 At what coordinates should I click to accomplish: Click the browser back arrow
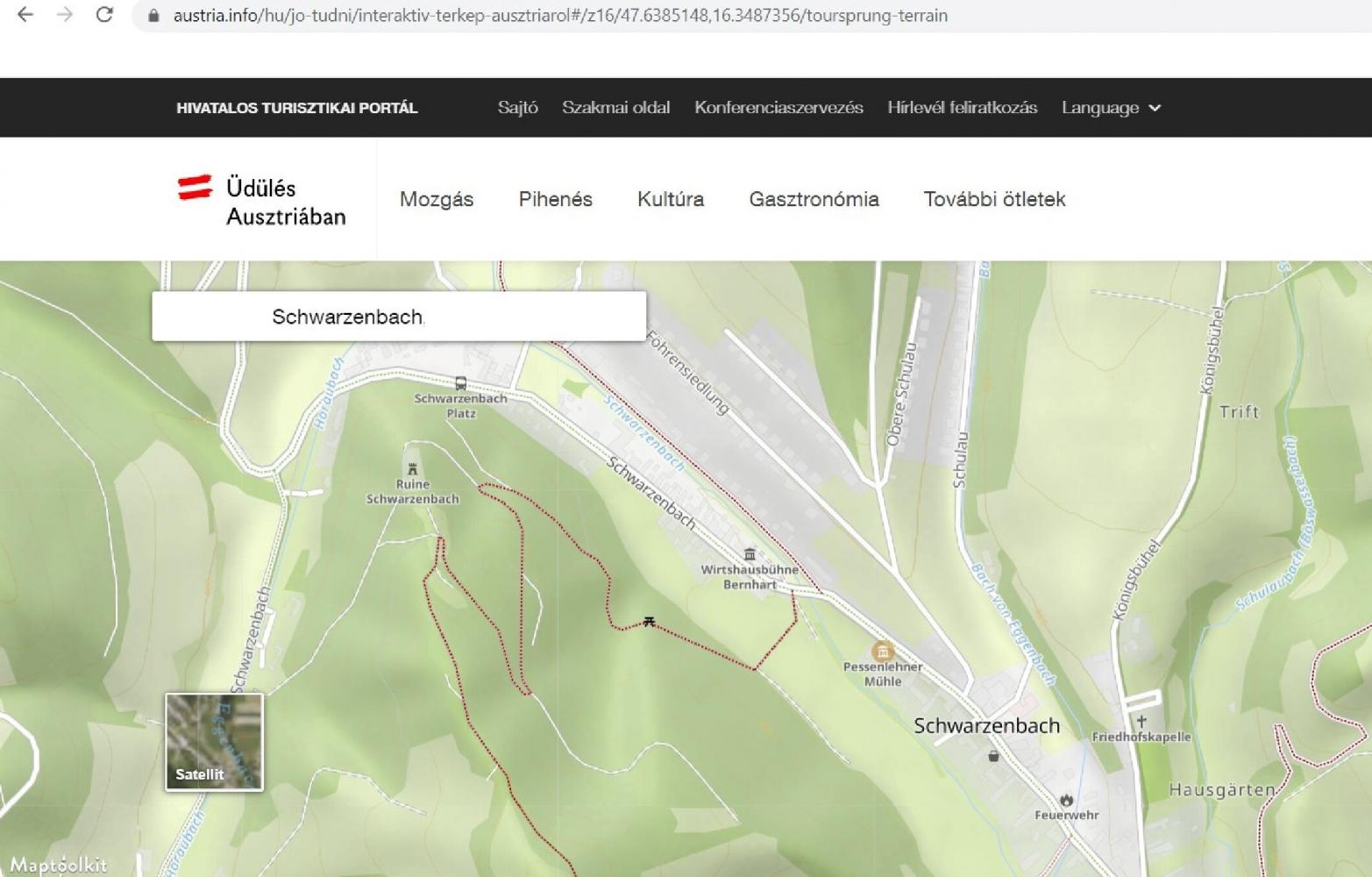(25, 15)
